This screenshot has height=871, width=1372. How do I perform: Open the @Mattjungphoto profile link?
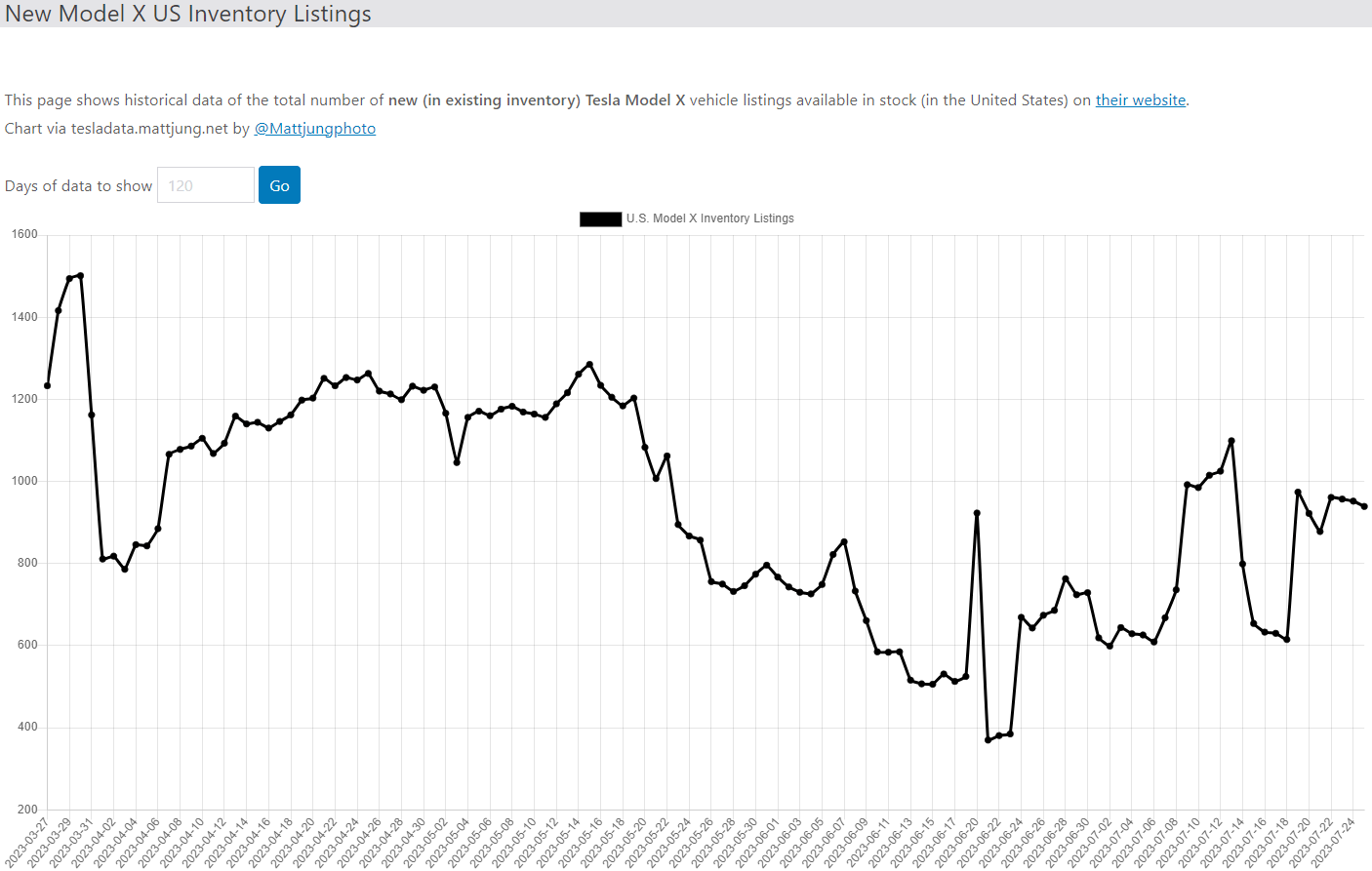tap(315, 129)
